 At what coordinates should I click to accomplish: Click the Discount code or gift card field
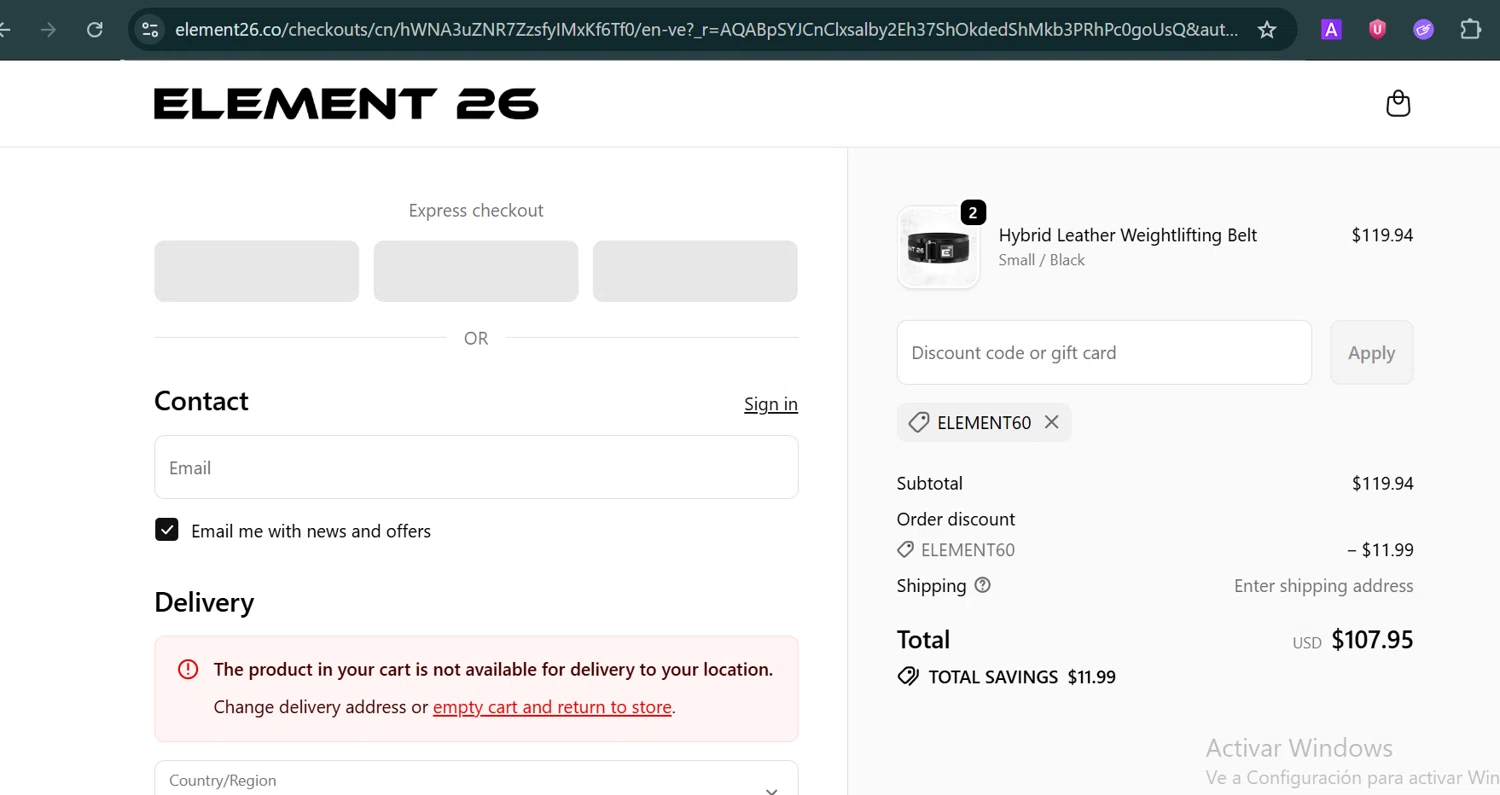(1104, 352)
